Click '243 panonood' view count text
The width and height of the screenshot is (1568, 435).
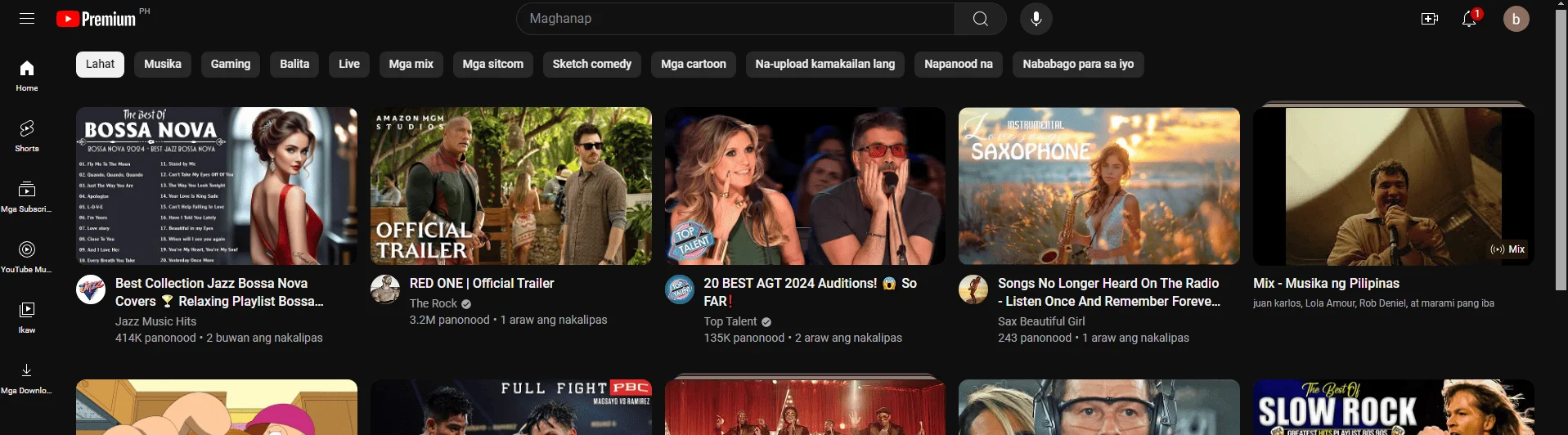[1035, 338]
